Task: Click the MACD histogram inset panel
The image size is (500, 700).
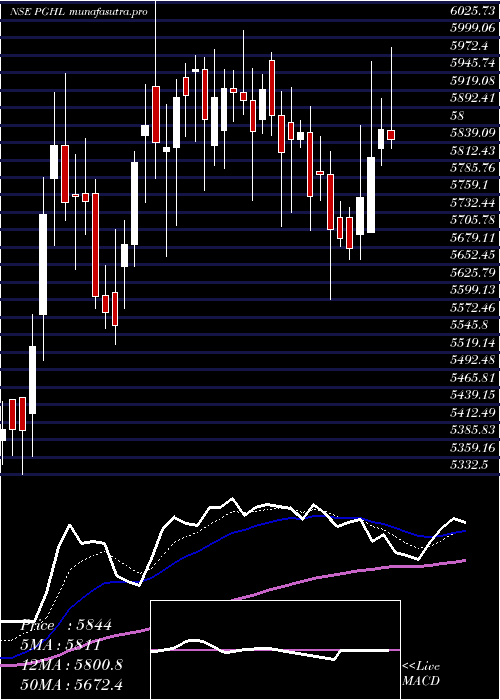Action: 275,650
